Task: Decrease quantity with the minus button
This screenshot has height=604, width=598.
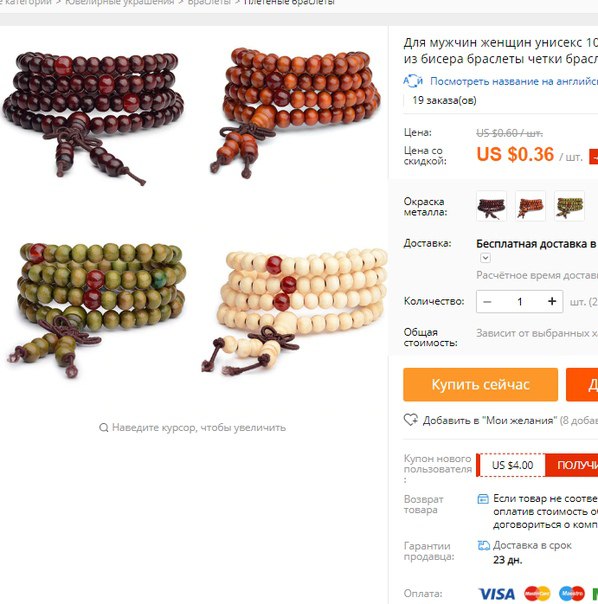Action: tap(487, 302)
